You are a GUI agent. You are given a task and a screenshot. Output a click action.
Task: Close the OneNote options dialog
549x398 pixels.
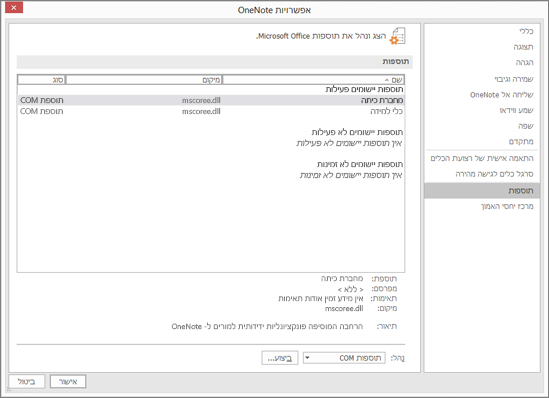pyautogui.click(x=14, y=7)
